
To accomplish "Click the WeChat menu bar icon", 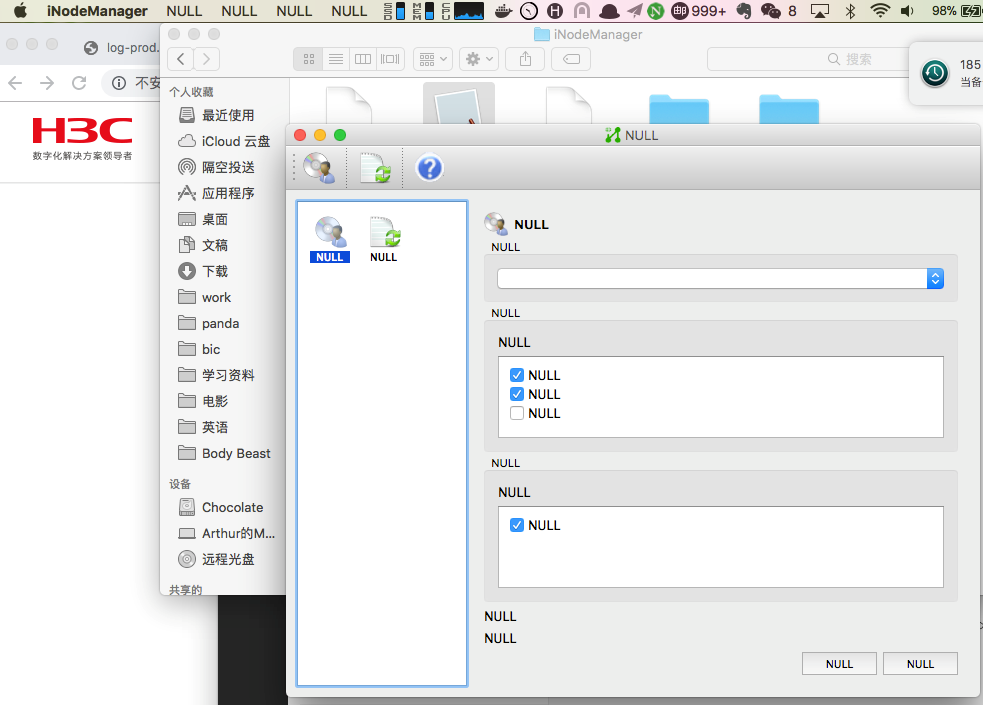I will tap(770, 11).
